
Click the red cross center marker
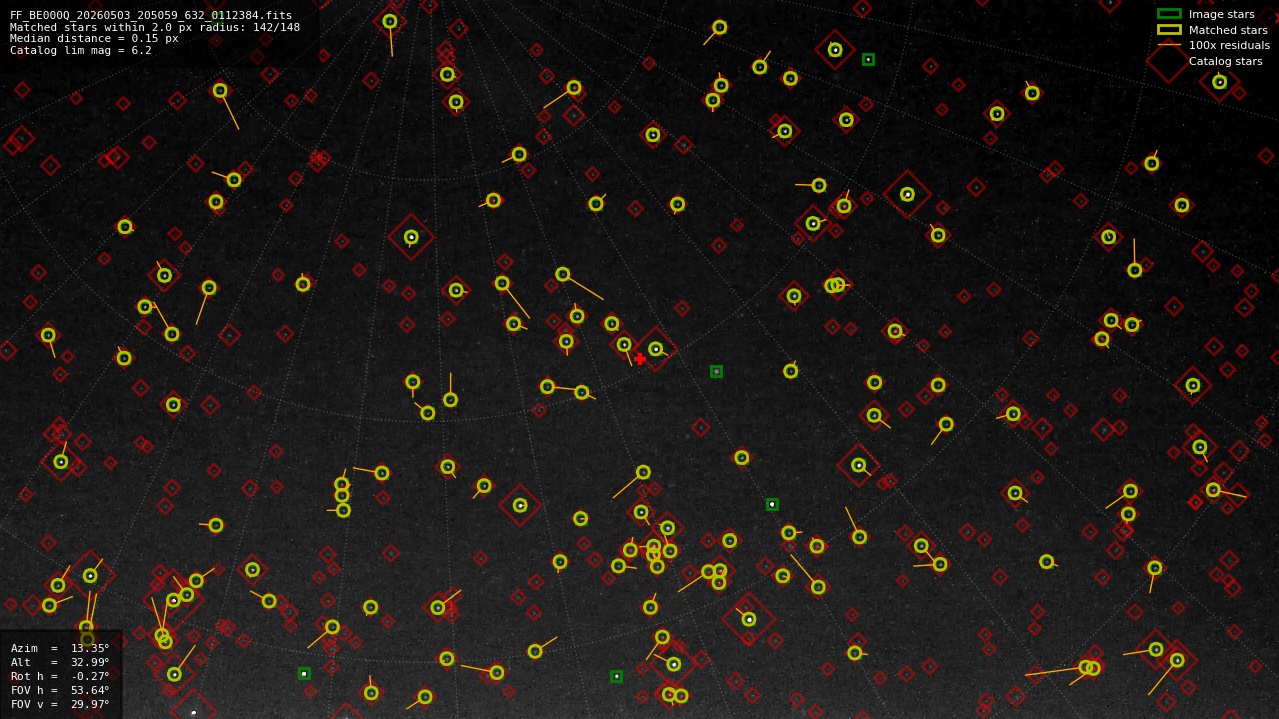pos(640,359)
